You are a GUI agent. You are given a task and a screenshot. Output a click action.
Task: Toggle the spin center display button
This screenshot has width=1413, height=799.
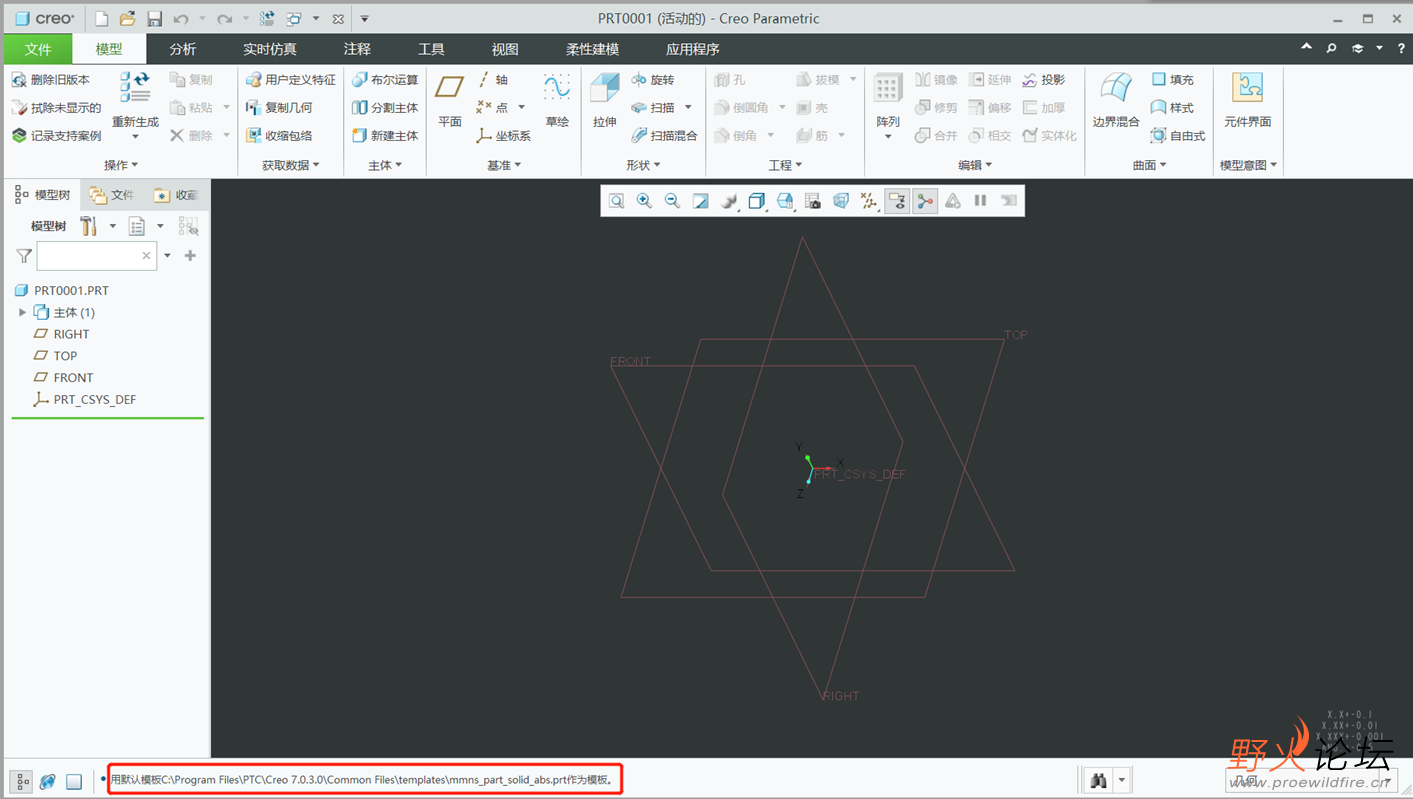click(925, 201)
